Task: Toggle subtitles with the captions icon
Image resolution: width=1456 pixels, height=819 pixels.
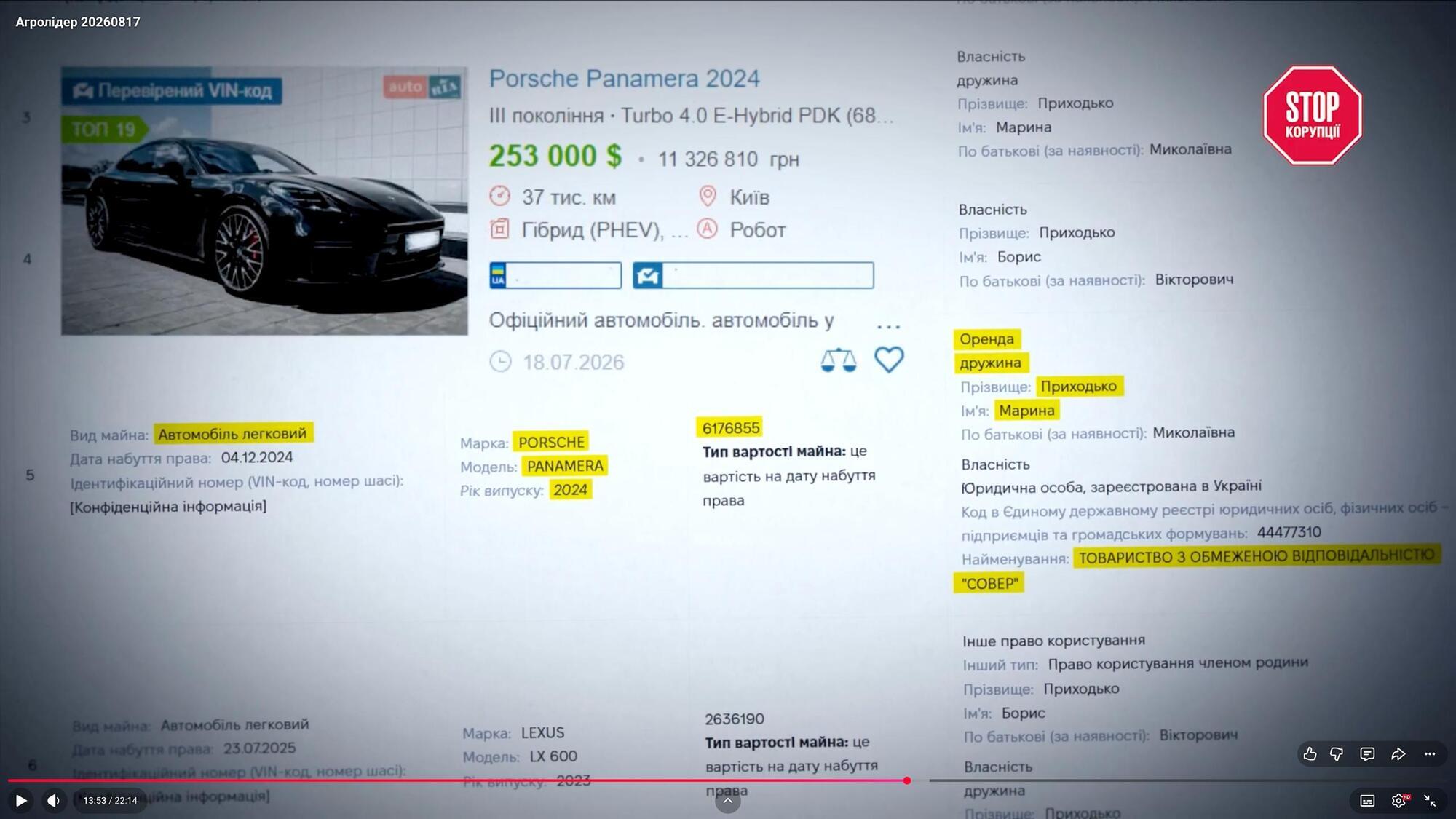Action: point(1367,801)
